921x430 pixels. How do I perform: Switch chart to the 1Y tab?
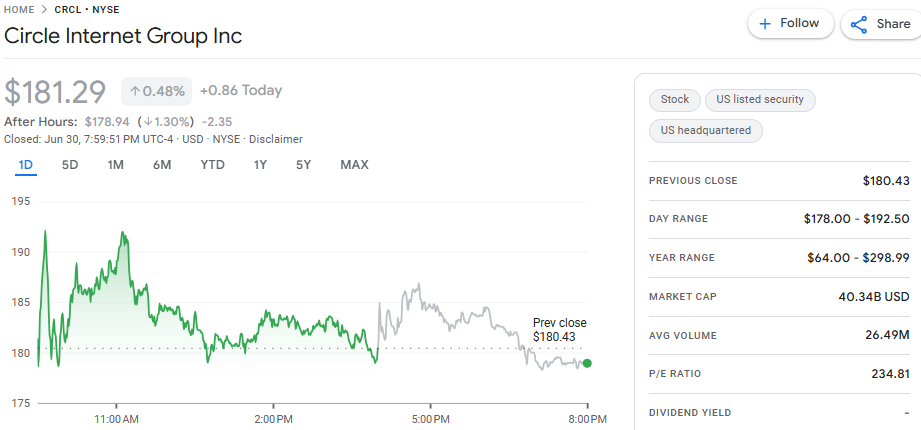click(260, 165)
